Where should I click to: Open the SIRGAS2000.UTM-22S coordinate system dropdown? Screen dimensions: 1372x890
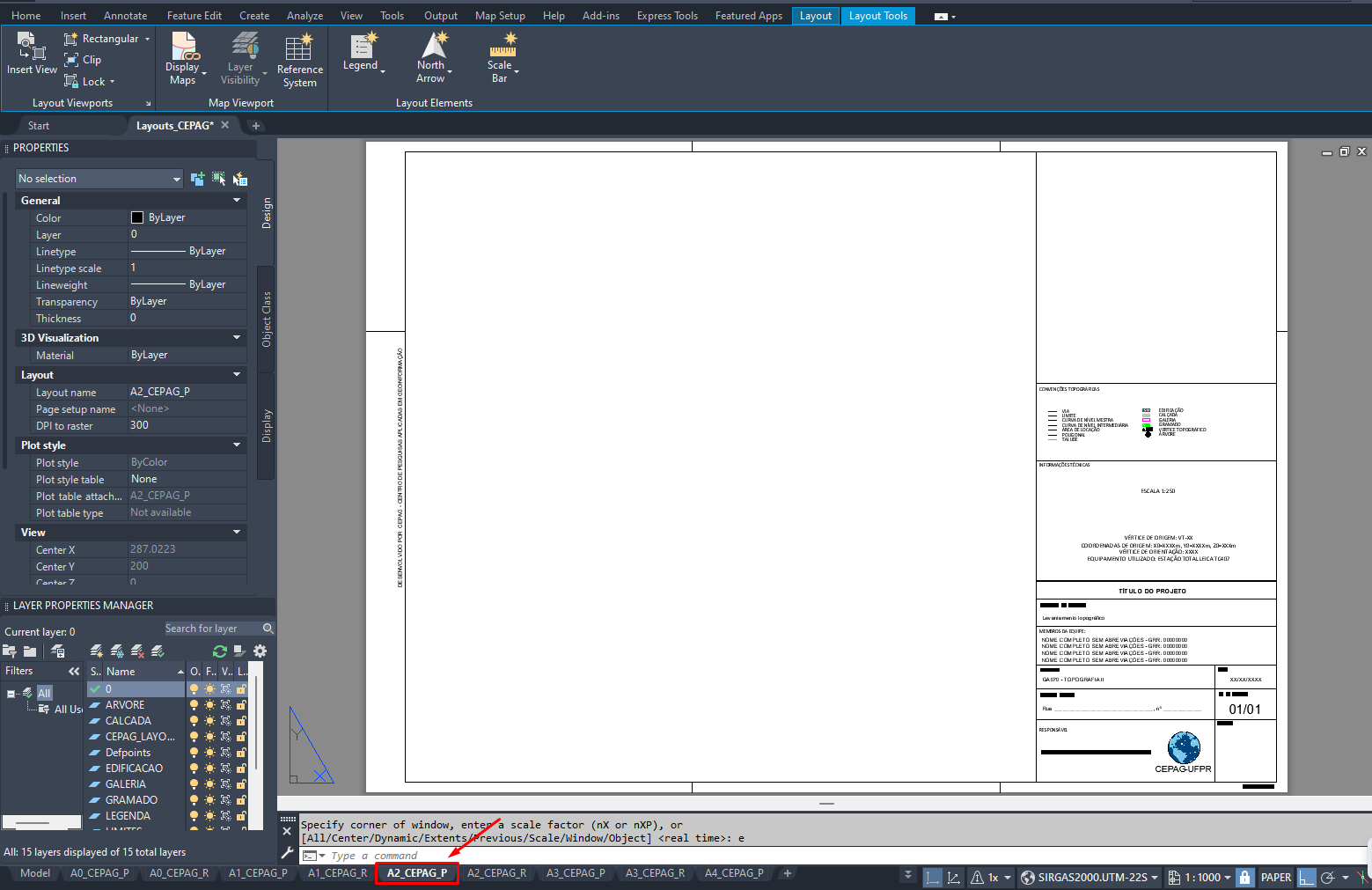(x=1090, y=878)
